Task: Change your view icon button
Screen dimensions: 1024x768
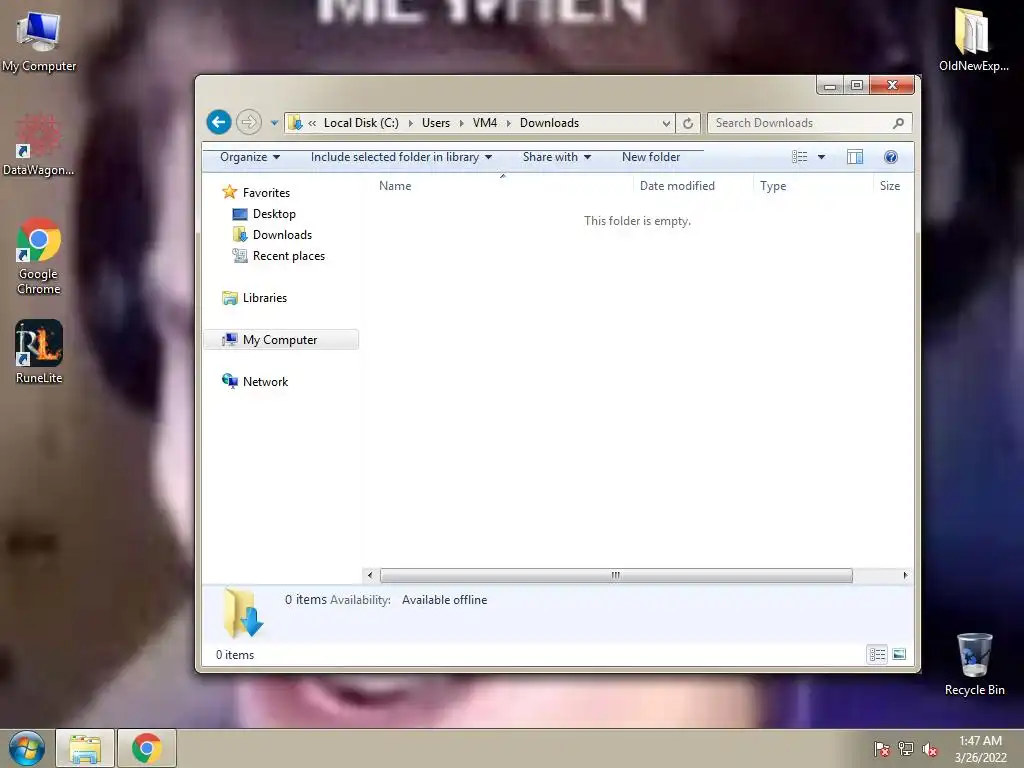Action: 799,157
